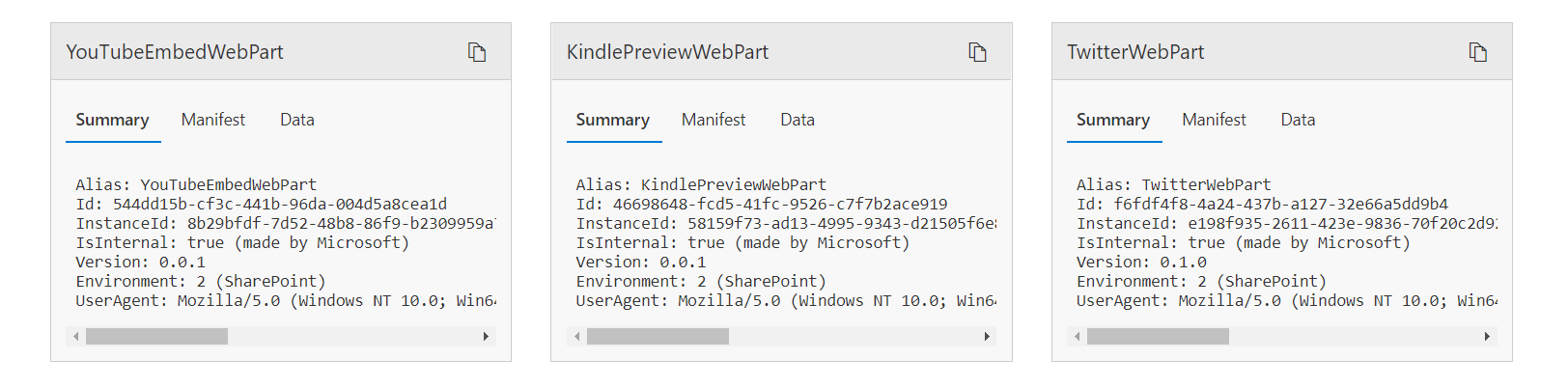Click right scroll arrow in TwitterWebPart summary
1568x388 pixels.
pos(1487,337)
